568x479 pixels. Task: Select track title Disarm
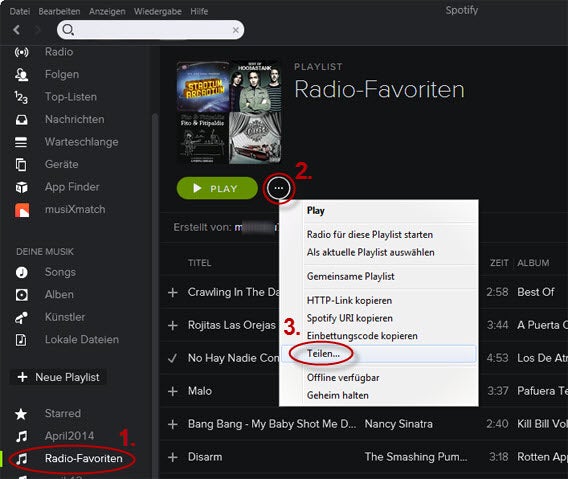point(205,457)
